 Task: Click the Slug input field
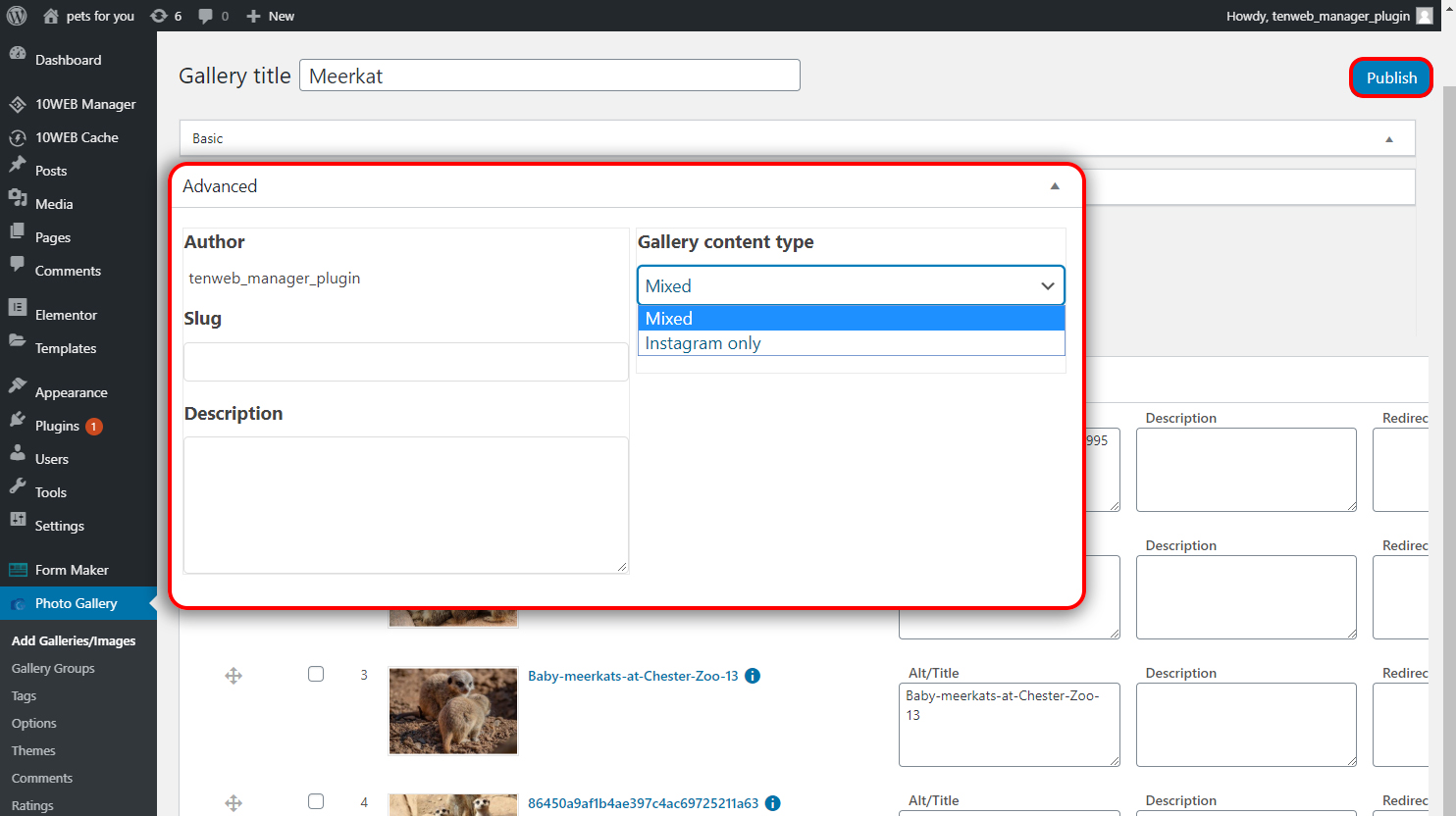[x=406, y=362]
